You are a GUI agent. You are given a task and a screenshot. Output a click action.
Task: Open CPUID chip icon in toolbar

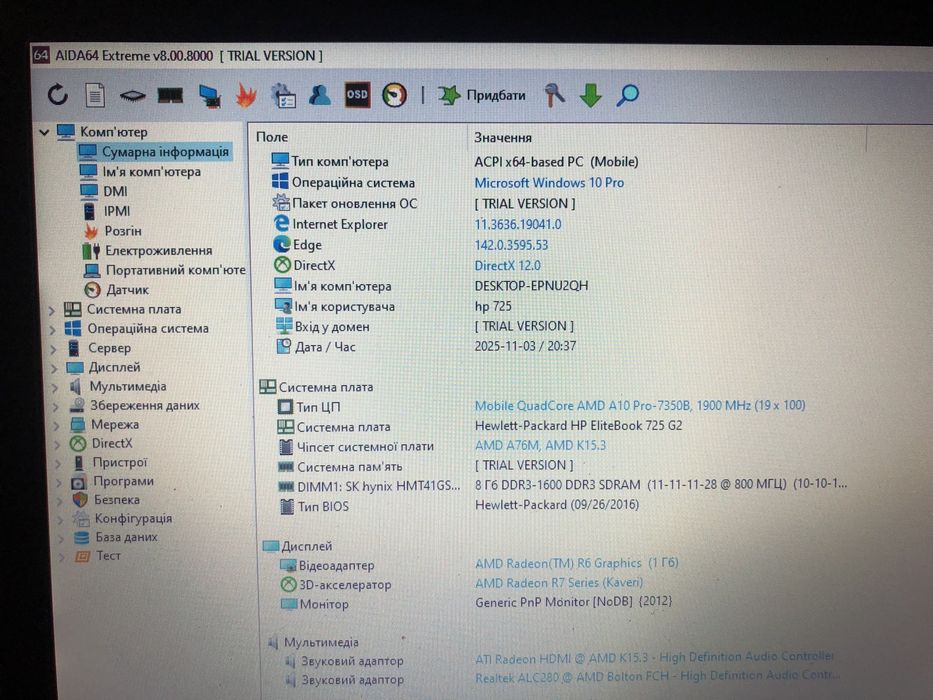point(132,95)
